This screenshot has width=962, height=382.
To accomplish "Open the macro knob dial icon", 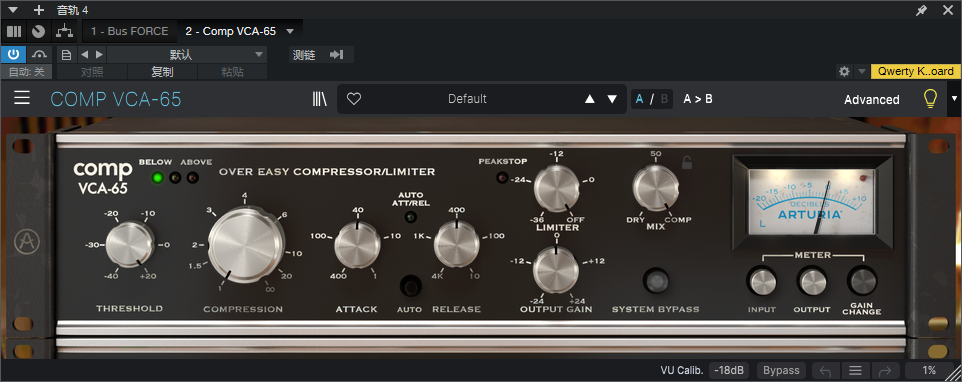I will [x=38, y=31].
